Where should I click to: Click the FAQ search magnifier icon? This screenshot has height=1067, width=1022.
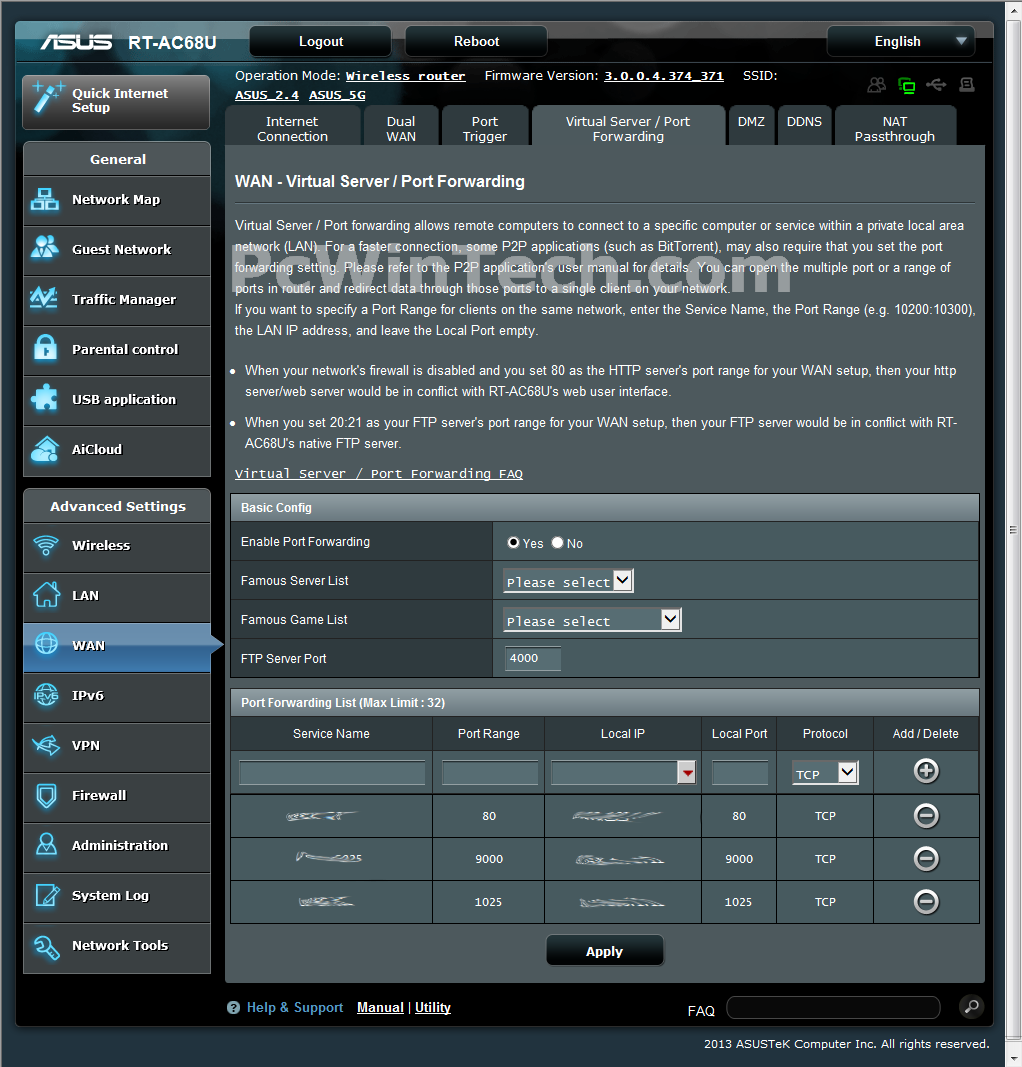(x=971, y=1006)
